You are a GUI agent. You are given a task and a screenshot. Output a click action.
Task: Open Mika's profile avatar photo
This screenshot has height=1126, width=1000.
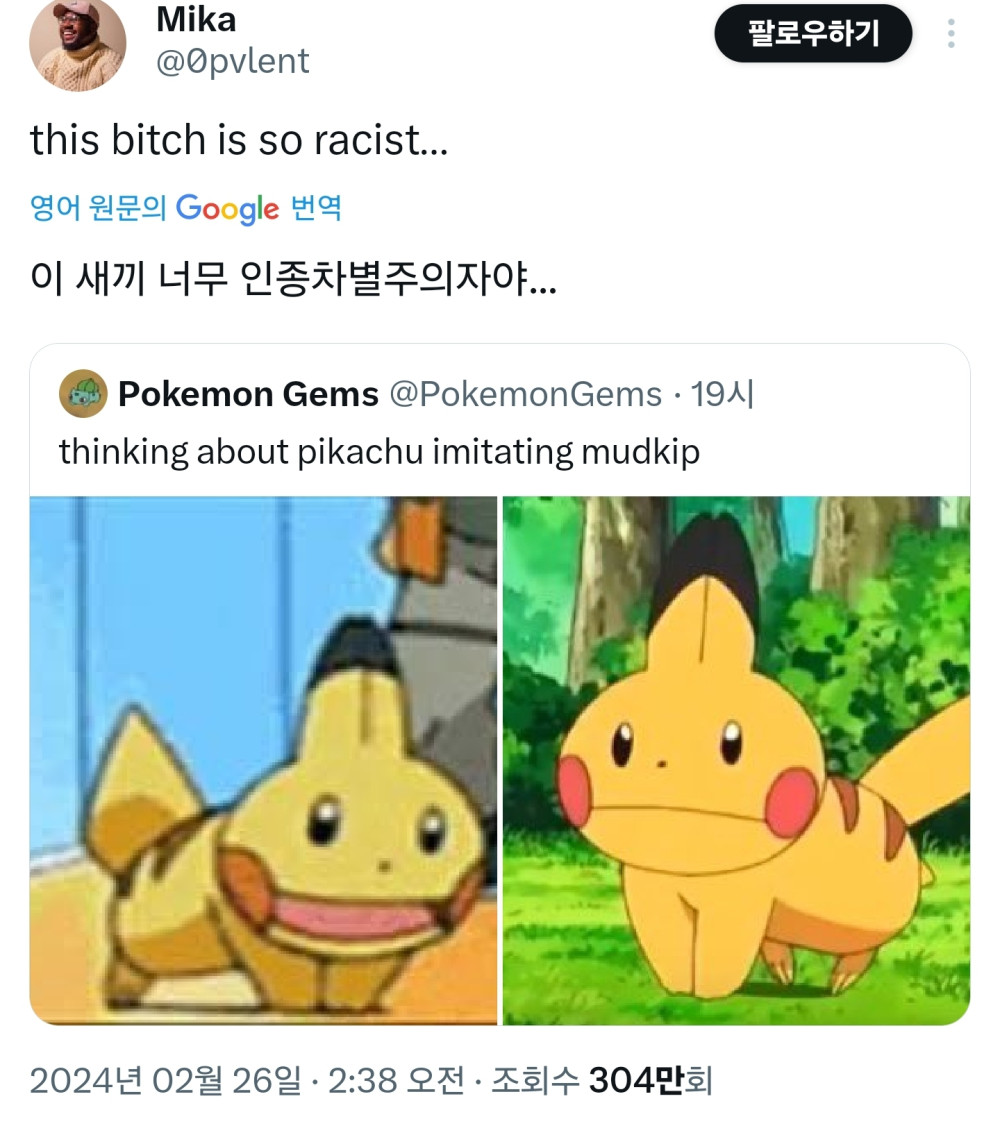click(78, 43)
